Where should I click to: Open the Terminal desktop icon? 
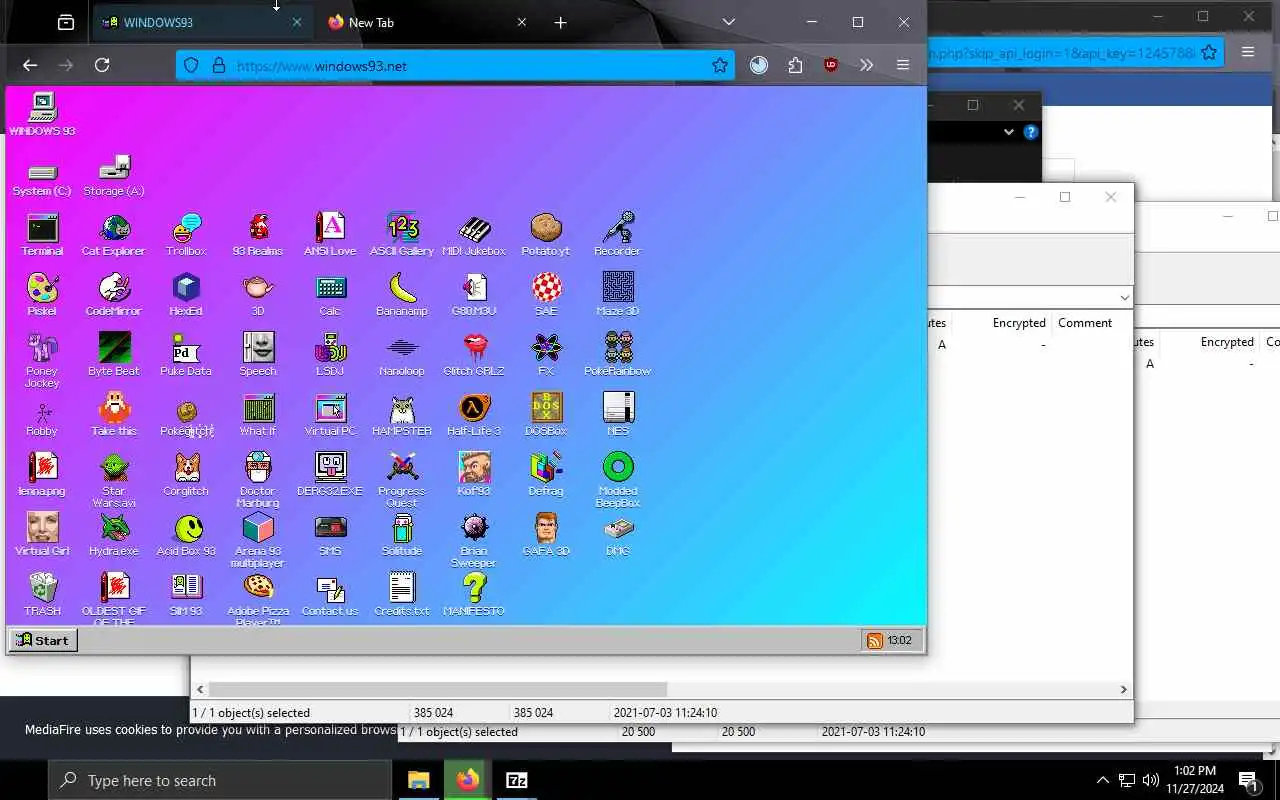pos(42,234)
